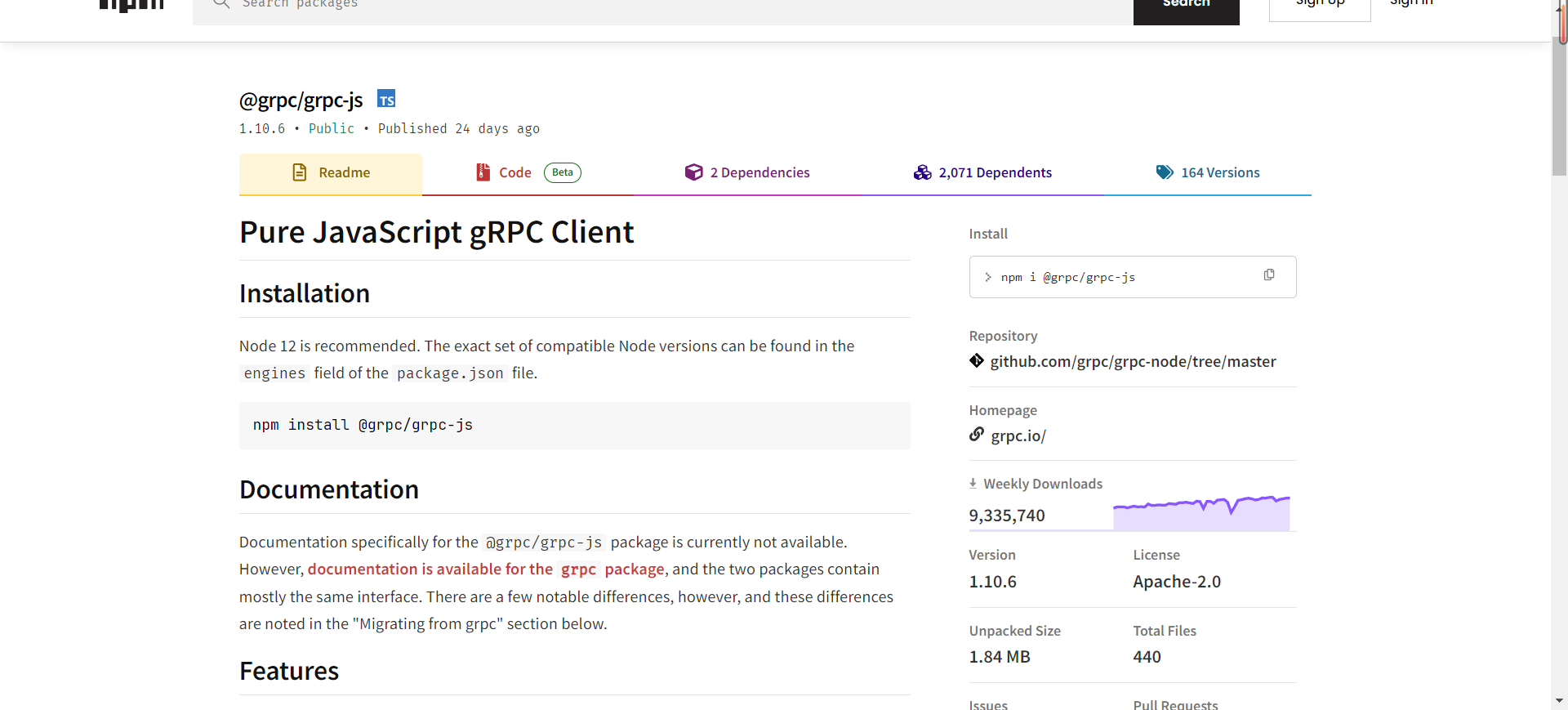Visit the grpc.io homepage link
Viewport: 1568px width, 710px height.
1018,436
